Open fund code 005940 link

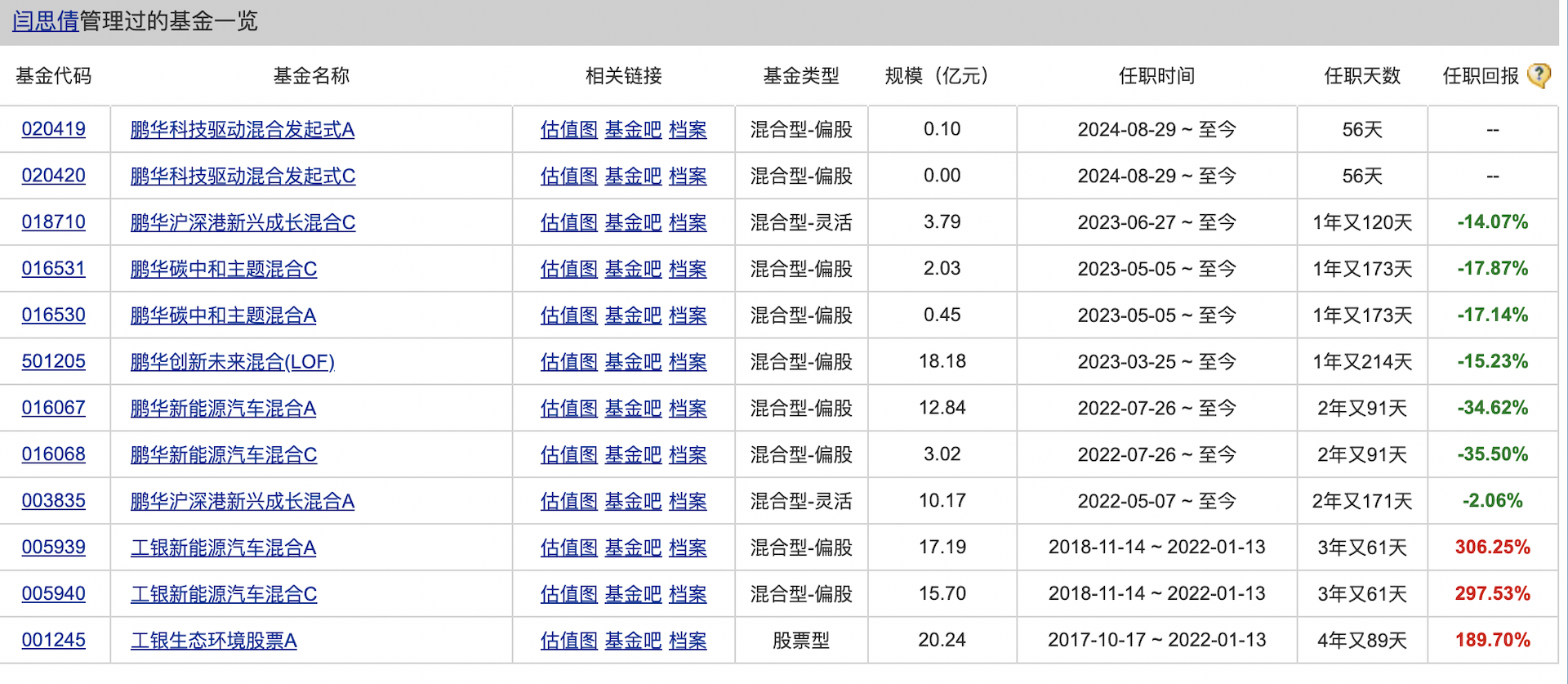point(53,594)
